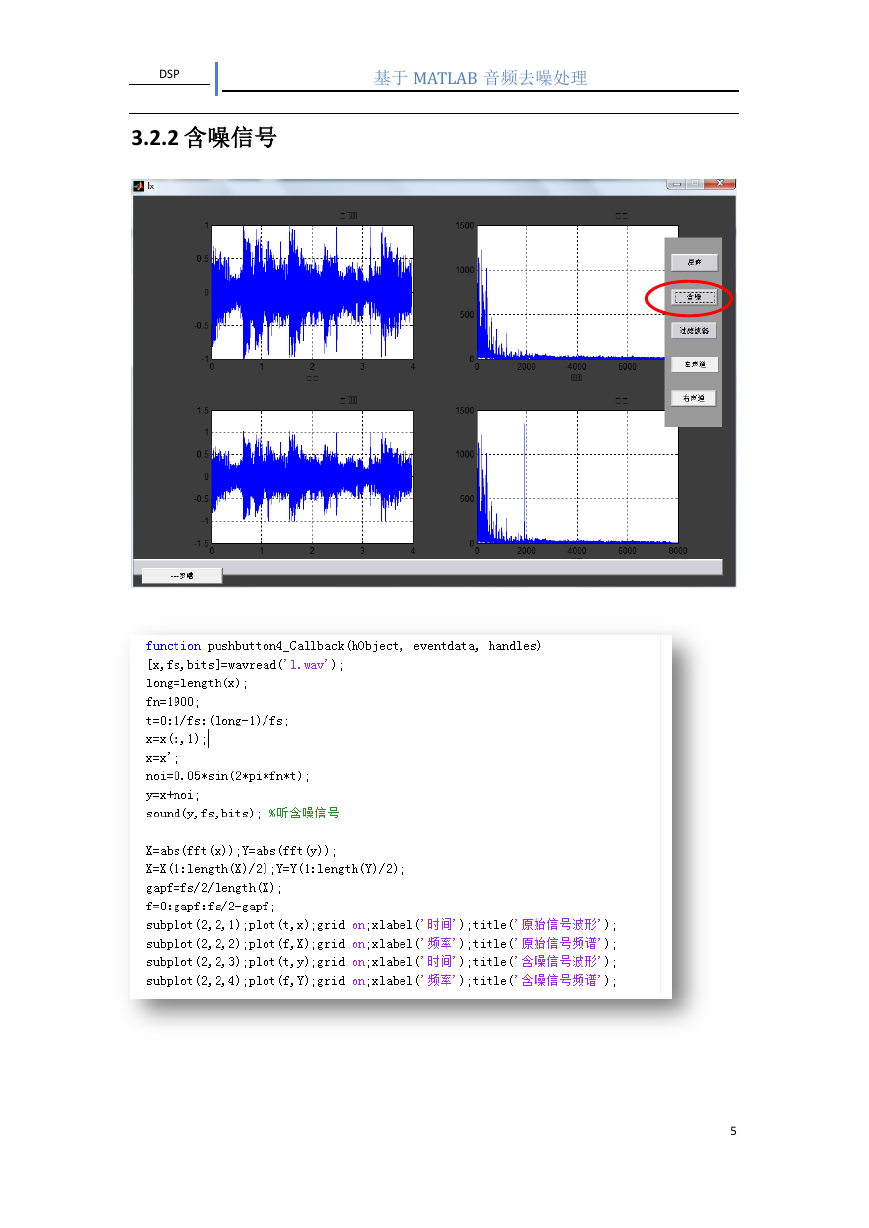869x1228 pixels.
Task: Click the bottom-left noisy waveform plot
Action: pyautogui.click(x=312, y=477)
